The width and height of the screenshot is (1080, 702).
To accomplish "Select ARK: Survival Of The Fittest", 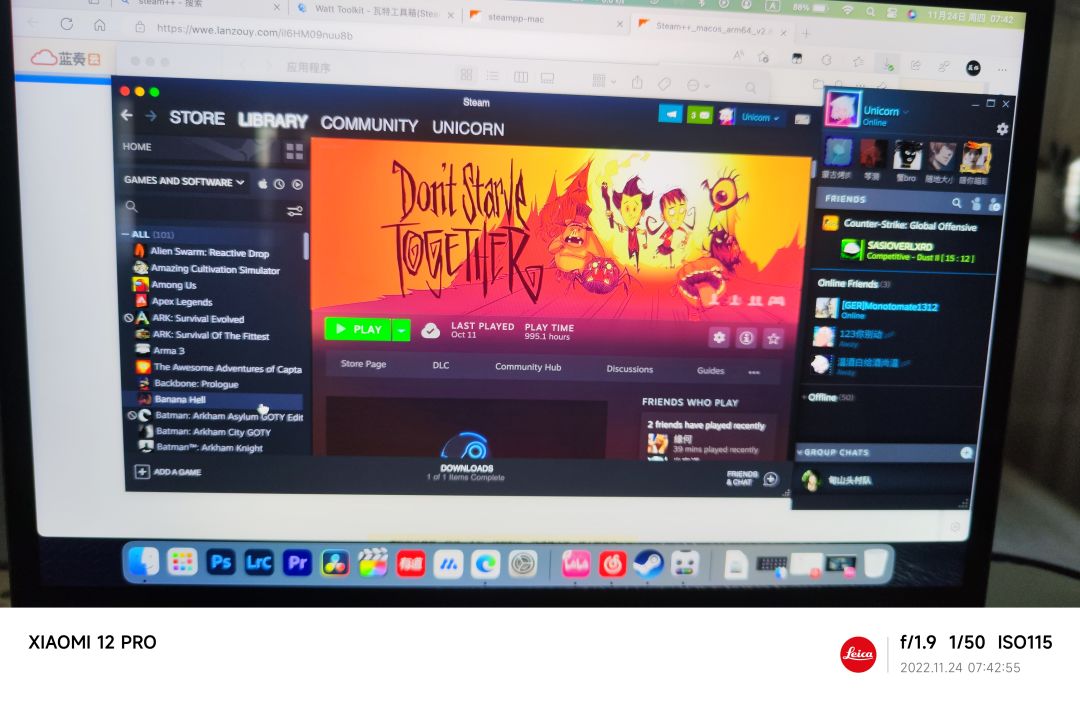I will coord(210,335).
